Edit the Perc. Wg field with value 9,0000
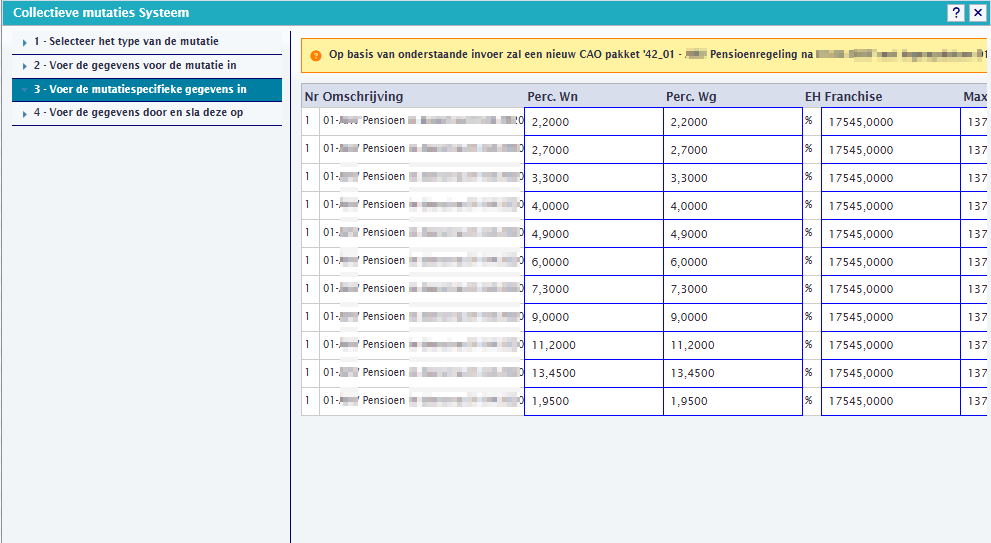 pyautogui.click(x=733, y=317)
